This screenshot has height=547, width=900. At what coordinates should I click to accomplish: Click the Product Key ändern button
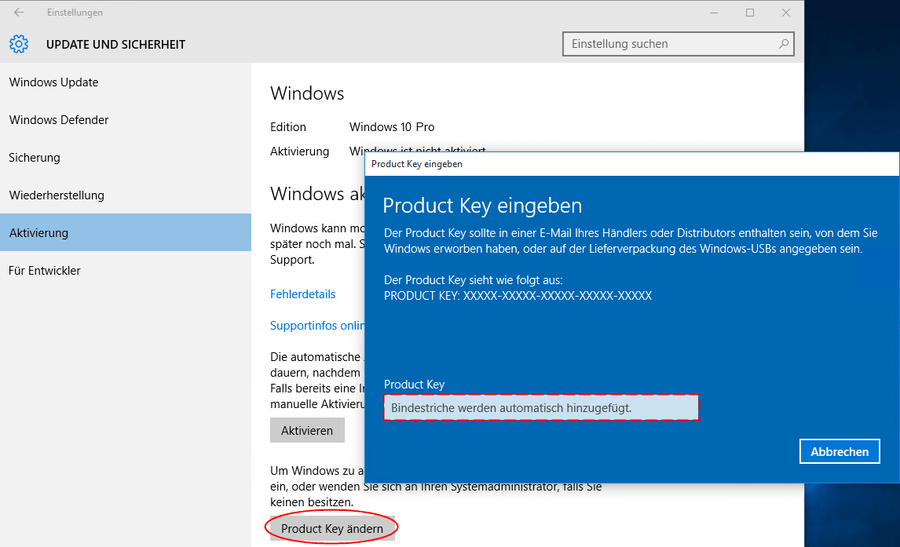pyautogui.click(x=332, y=528)
